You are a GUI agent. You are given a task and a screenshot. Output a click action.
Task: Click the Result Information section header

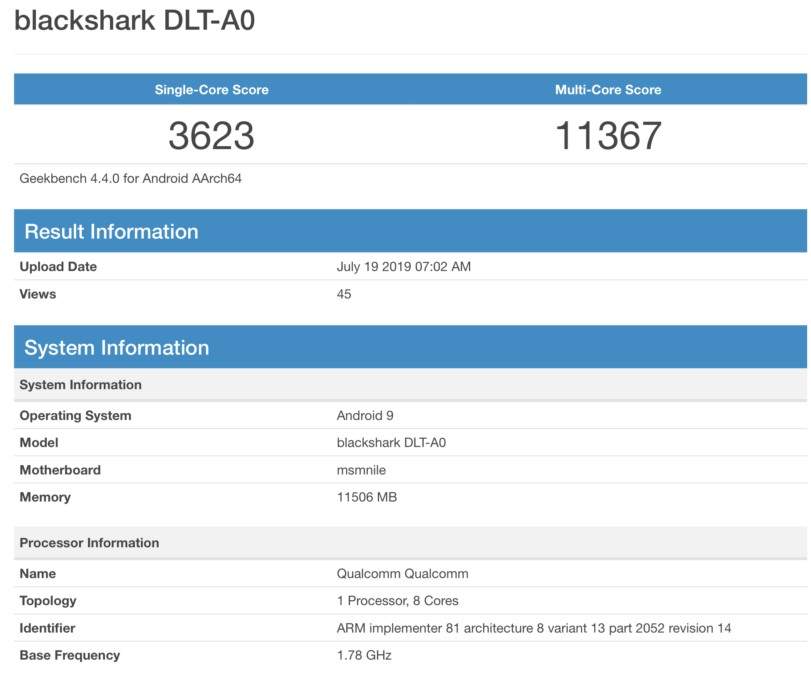[111, 232]
